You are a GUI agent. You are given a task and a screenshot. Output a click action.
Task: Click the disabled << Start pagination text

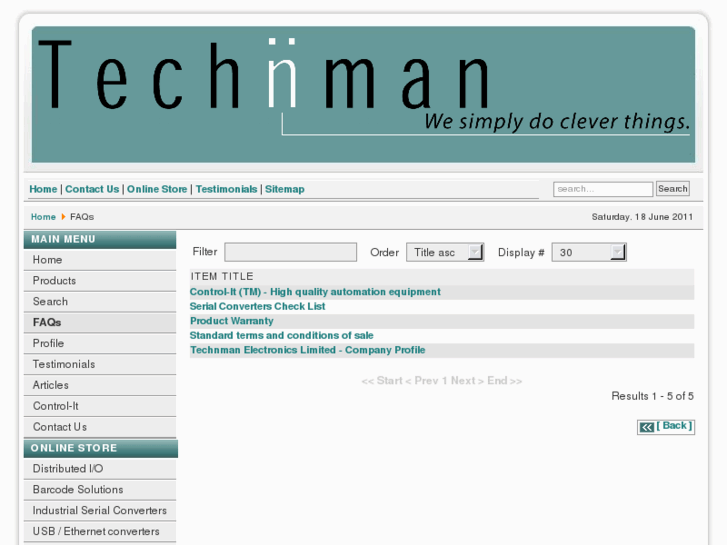[382, 381]
